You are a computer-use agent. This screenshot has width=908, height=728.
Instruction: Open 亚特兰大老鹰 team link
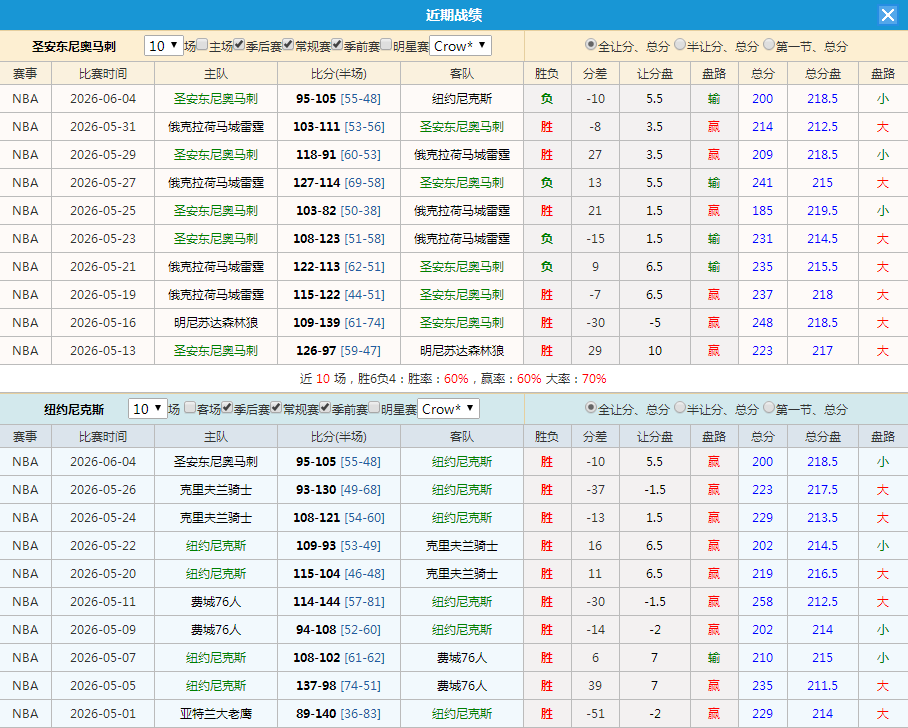click(x=216, y=714)
